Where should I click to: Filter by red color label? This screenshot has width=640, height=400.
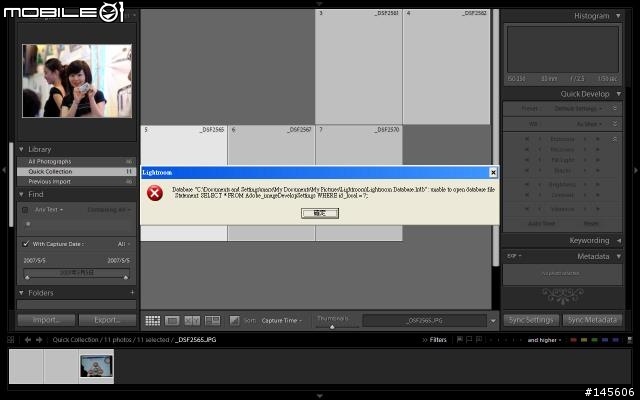(x=573, y=340)
